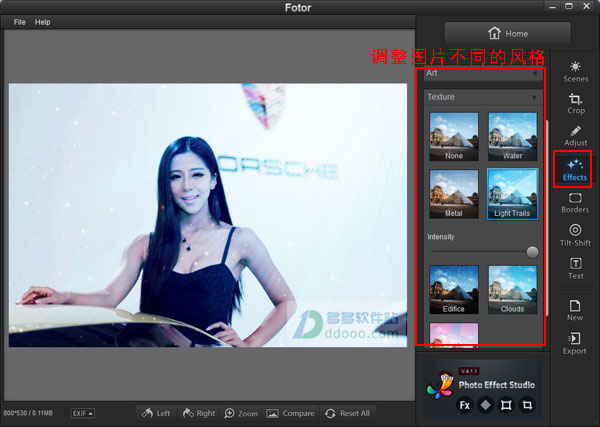Screen dimensions: 600x427
Task: Click the crop icon in Photo Effect Studio
Action: (527, 405)
